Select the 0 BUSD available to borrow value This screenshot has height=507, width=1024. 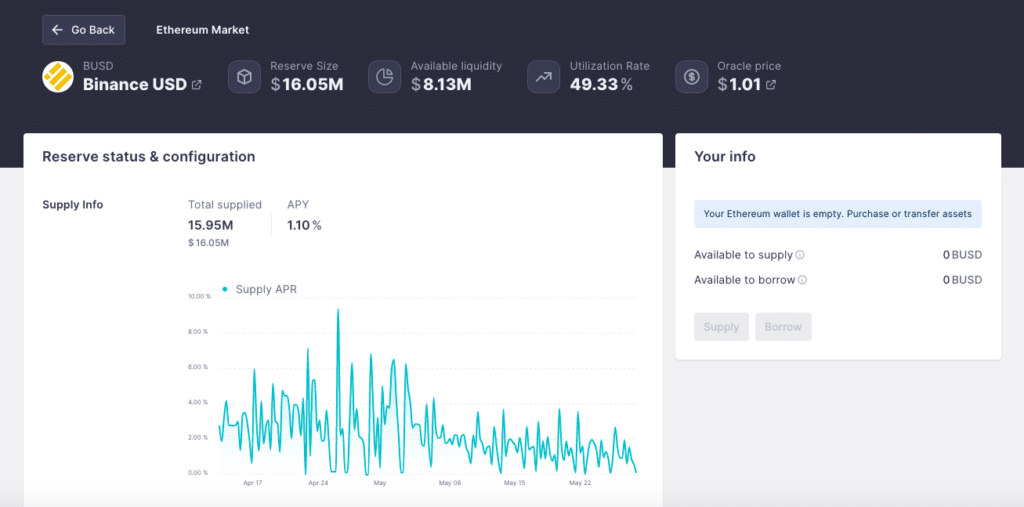[x=962, y=280]
